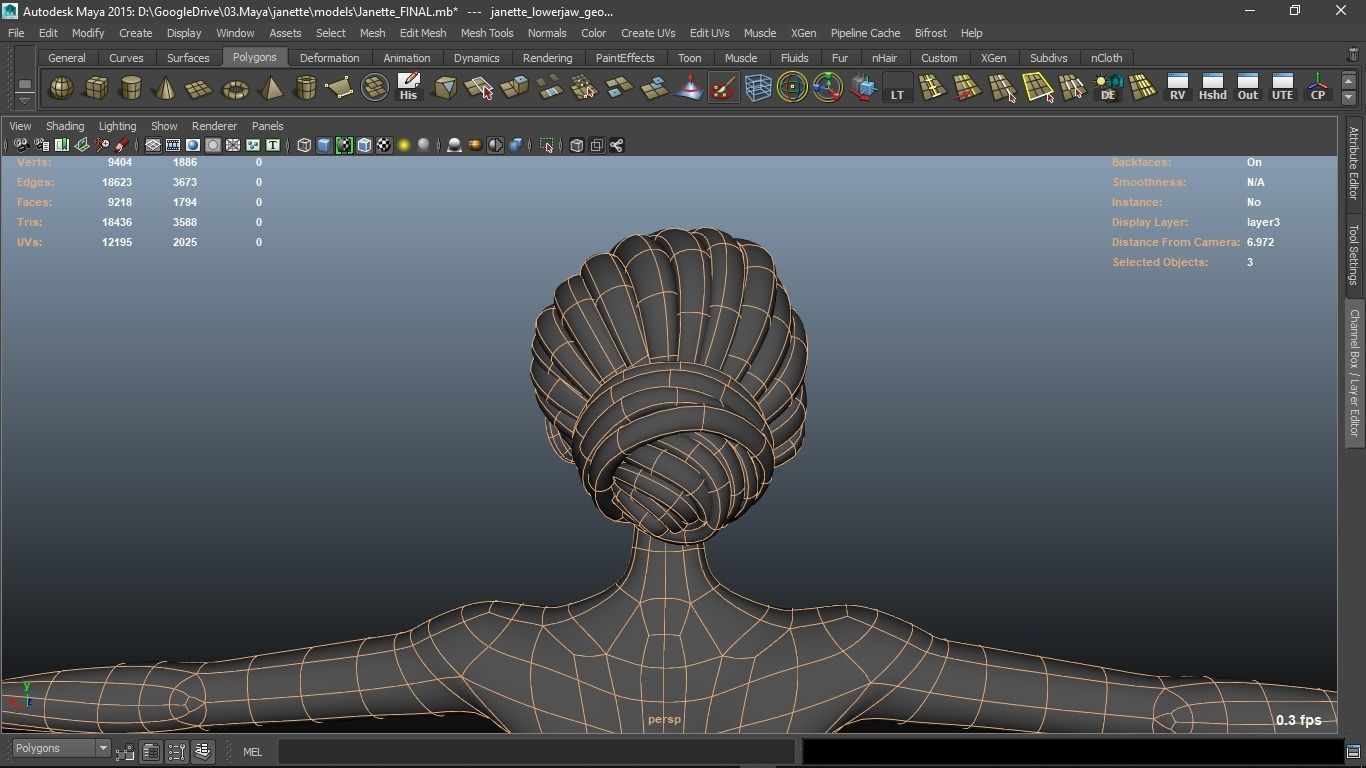Open the panel Renderer menu
1366x768 pixels.
click(x=214, y=126)
